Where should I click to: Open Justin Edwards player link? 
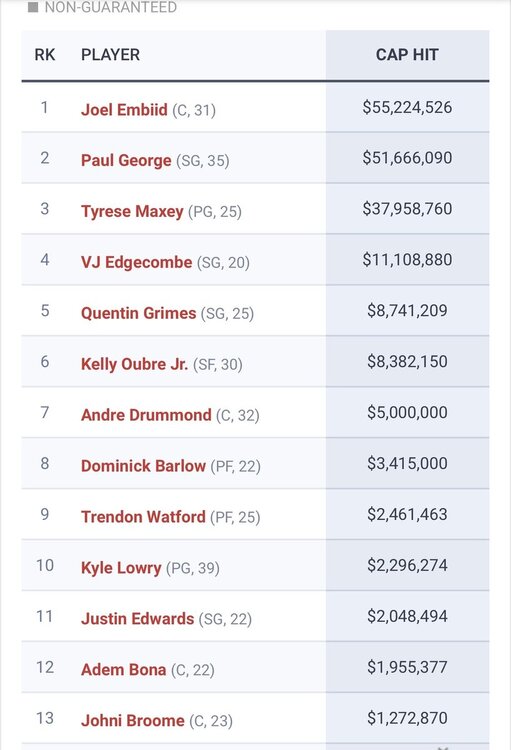pos(137,618)
